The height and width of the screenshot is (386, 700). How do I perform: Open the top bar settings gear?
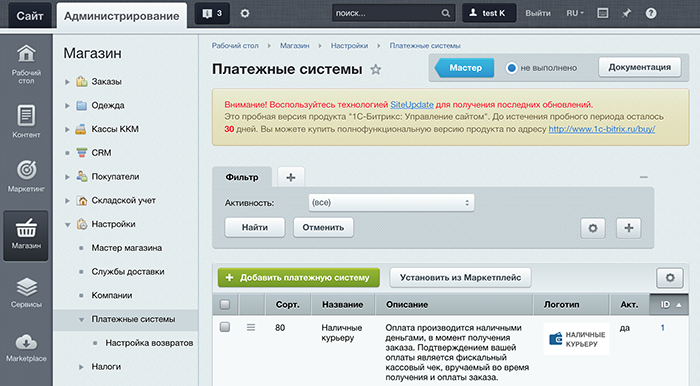point(245,13)
